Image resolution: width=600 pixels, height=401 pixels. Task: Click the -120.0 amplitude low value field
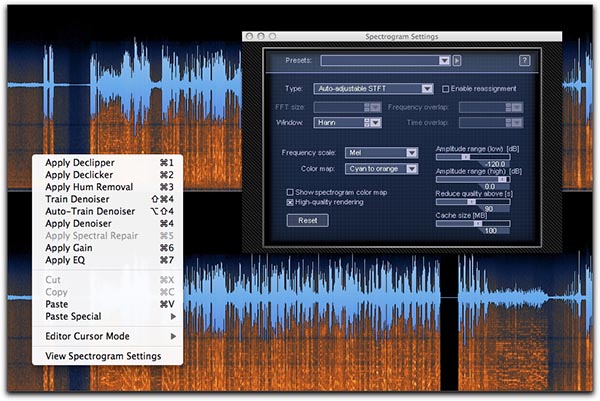[495, 164]
